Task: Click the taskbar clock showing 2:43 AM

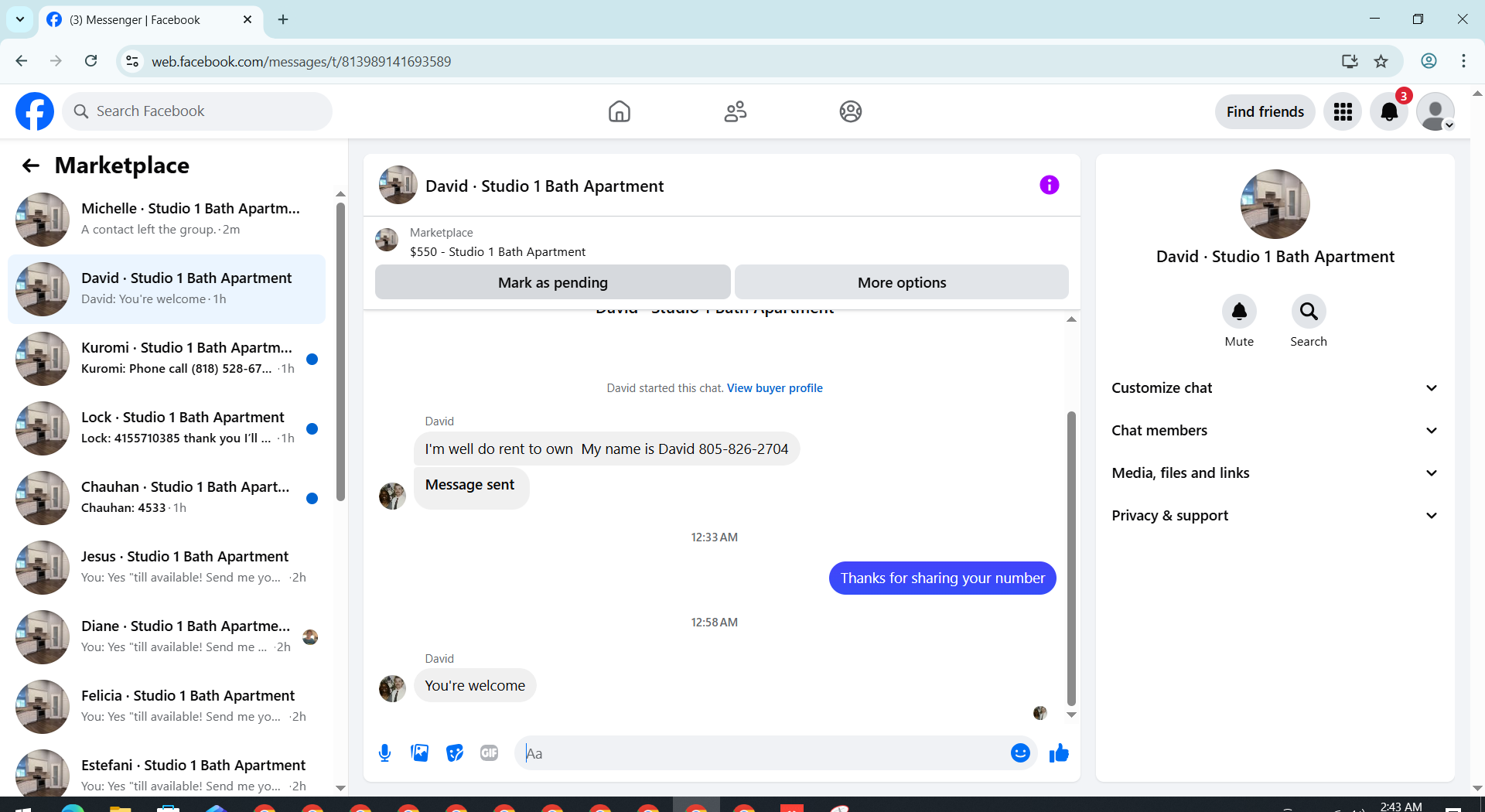Action: click(1401, 806)
